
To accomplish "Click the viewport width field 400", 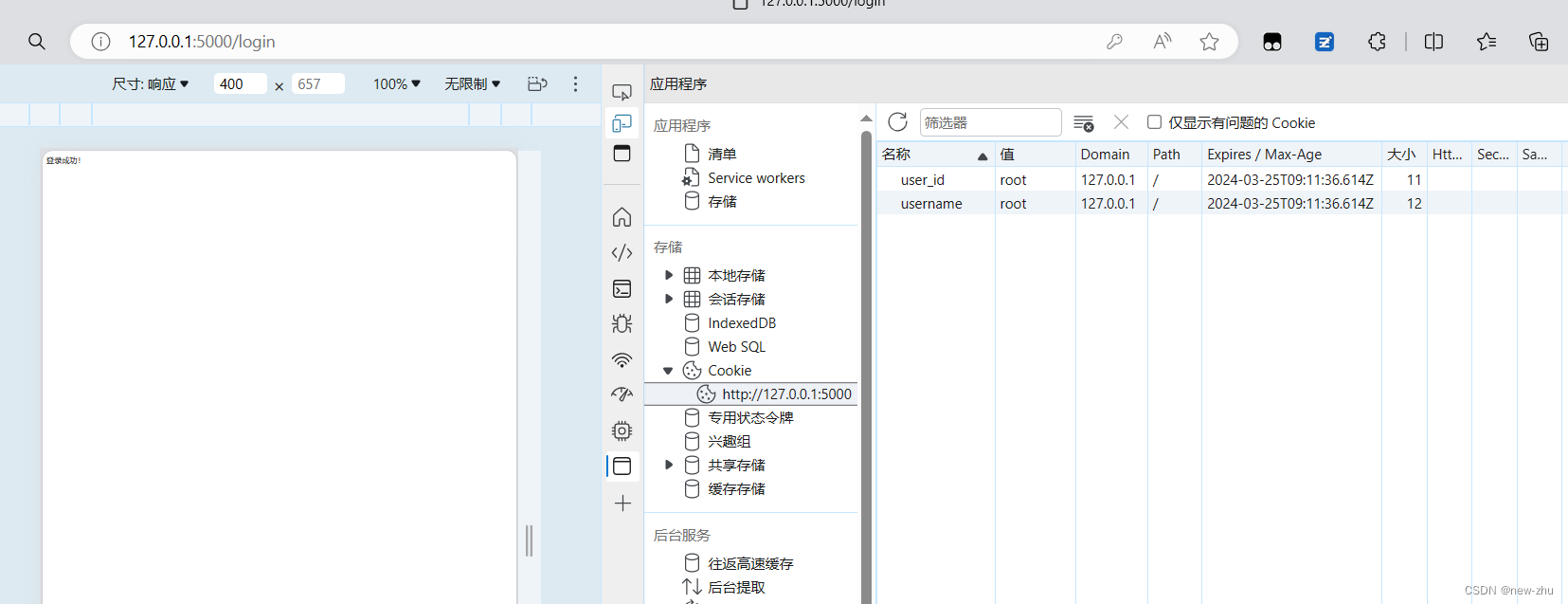I will (x=240, y=83).
